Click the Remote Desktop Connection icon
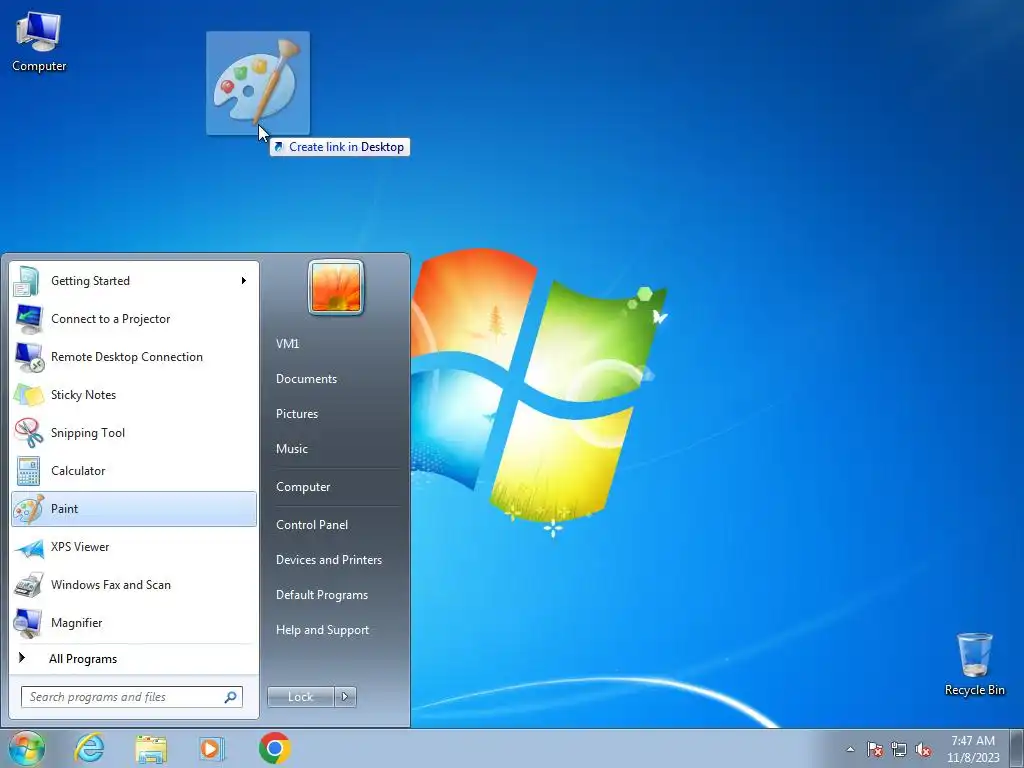 tap(28, 357)
